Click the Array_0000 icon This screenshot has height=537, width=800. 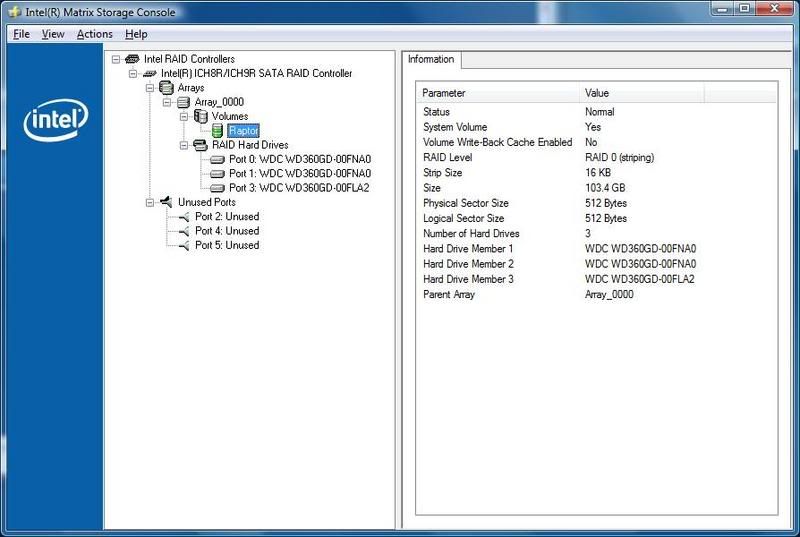click(183, 103)
